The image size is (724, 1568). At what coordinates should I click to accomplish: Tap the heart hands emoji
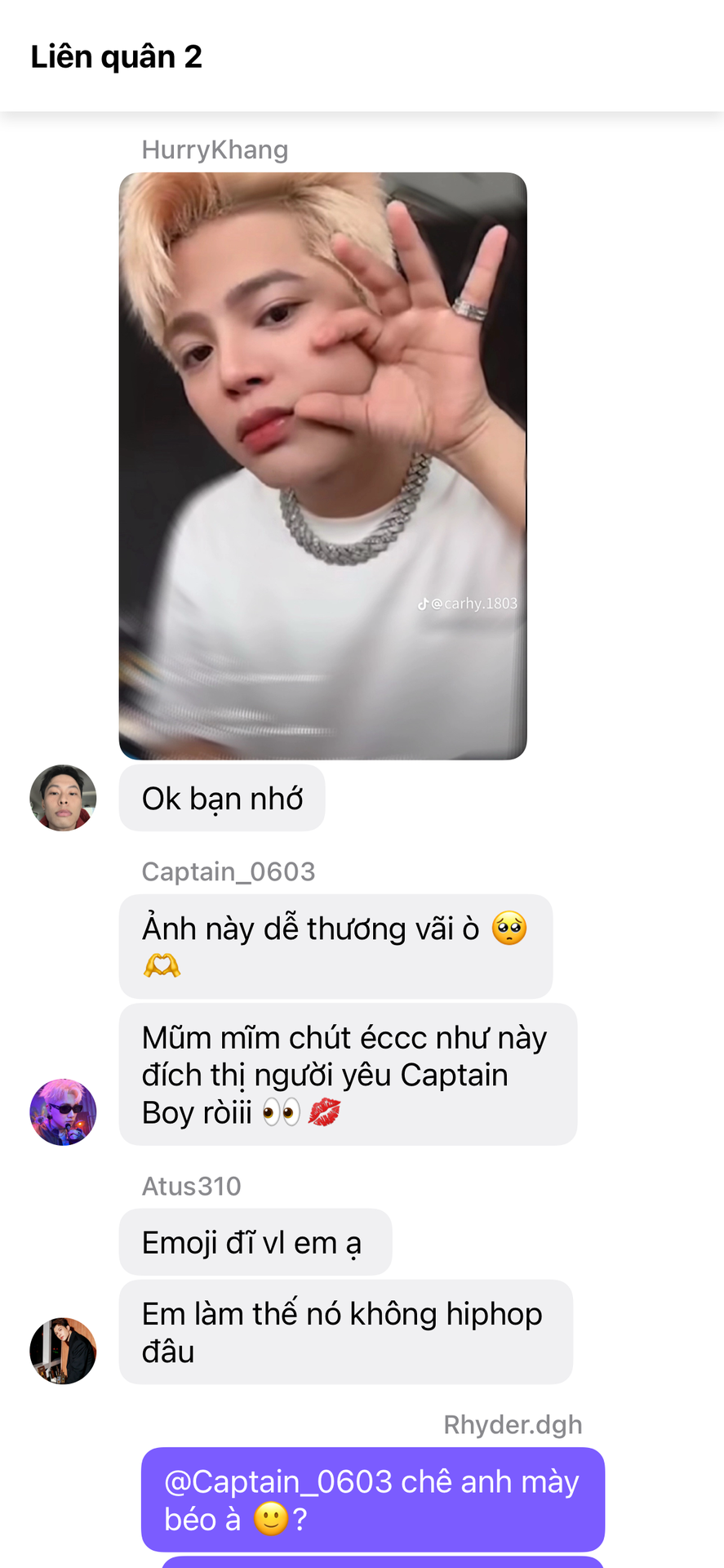click(x=162, y=965)
